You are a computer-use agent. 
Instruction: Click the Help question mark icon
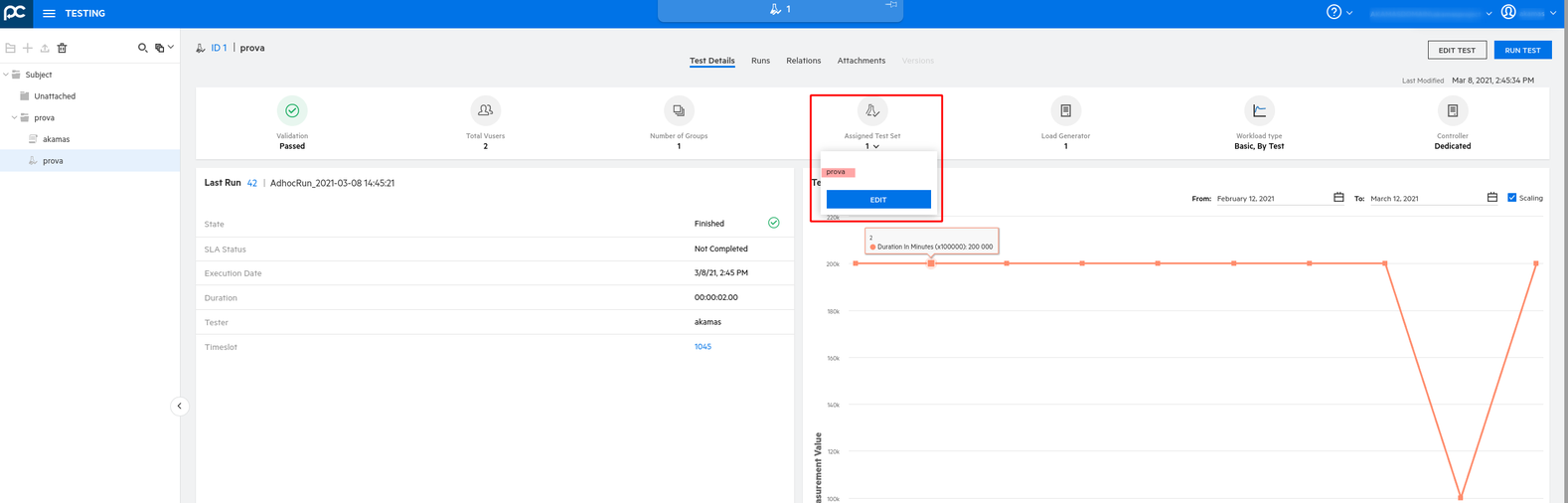1333,12
